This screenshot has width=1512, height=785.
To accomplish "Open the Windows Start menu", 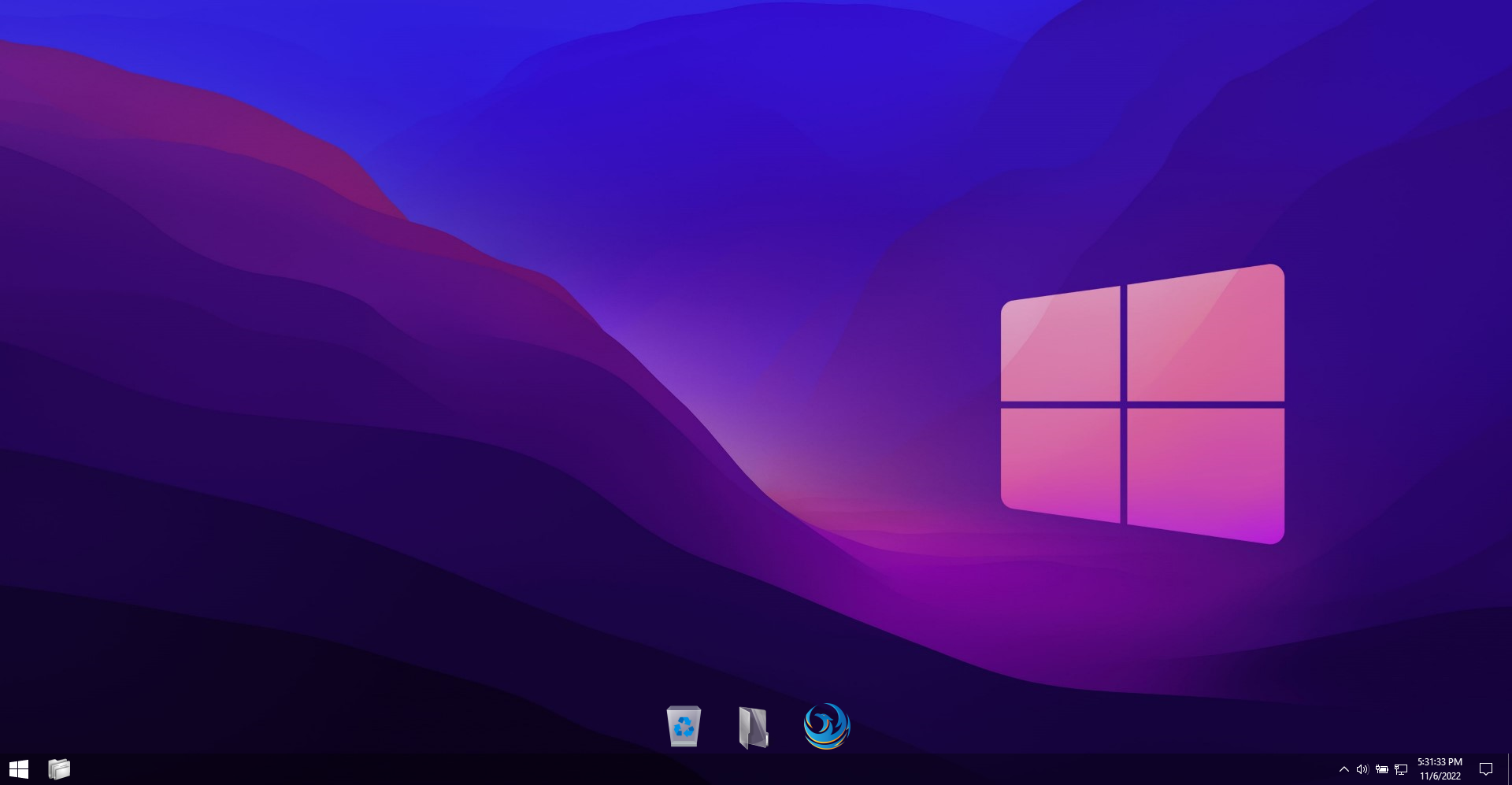I will click(x=19, y=769).
